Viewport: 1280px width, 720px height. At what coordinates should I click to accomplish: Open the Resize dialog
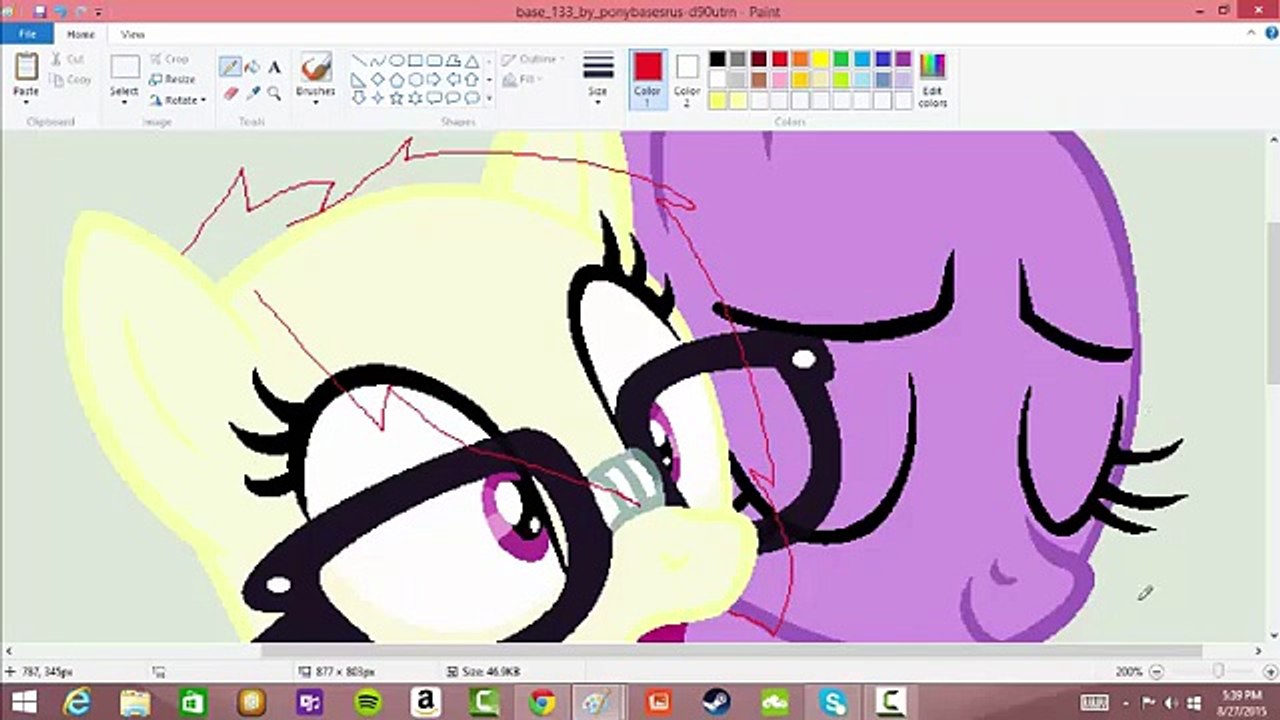(173, 79)
